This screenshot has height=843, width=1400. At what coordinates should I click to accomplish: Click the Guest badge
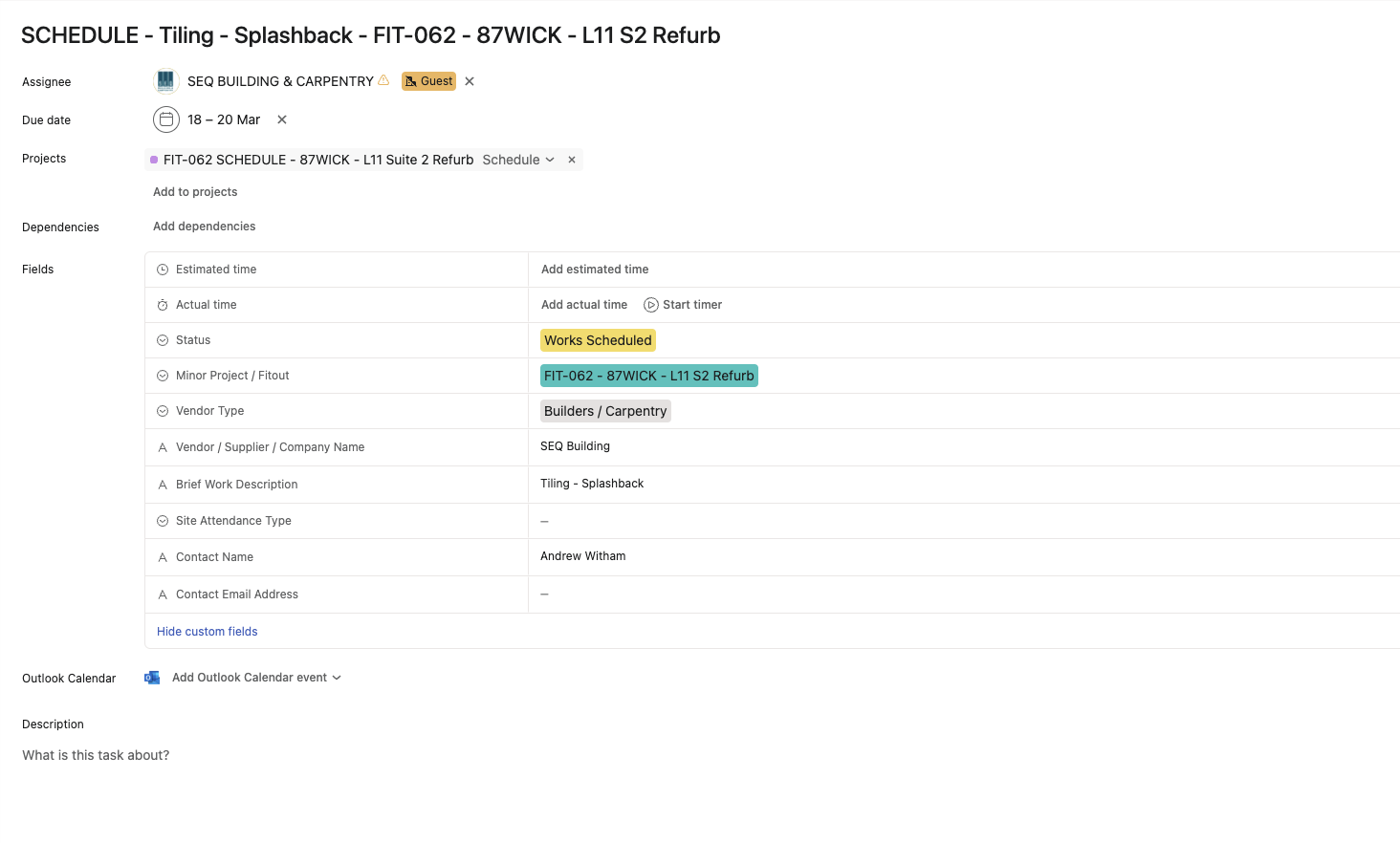(x=428, y=81)
